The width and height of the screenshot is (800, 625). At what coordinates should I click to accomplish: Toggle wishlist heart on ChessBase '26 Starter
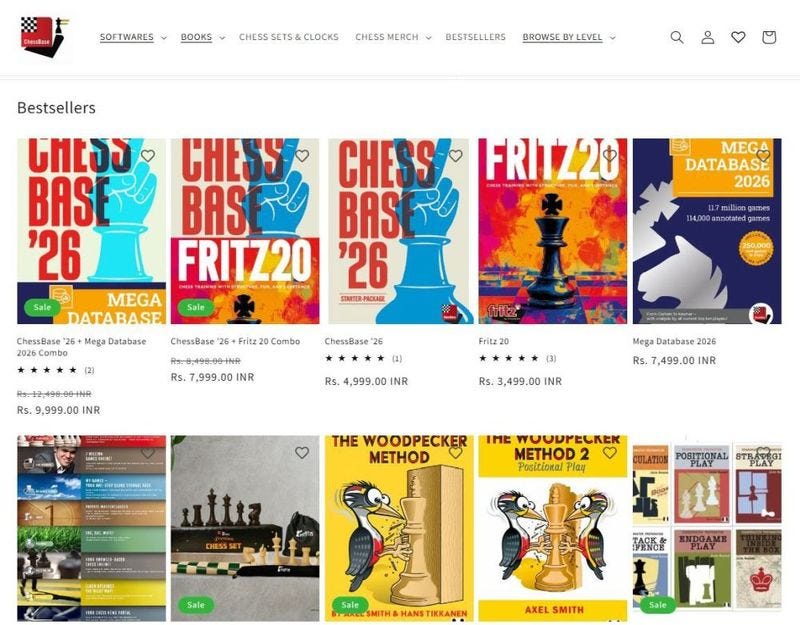click(456, 155)
